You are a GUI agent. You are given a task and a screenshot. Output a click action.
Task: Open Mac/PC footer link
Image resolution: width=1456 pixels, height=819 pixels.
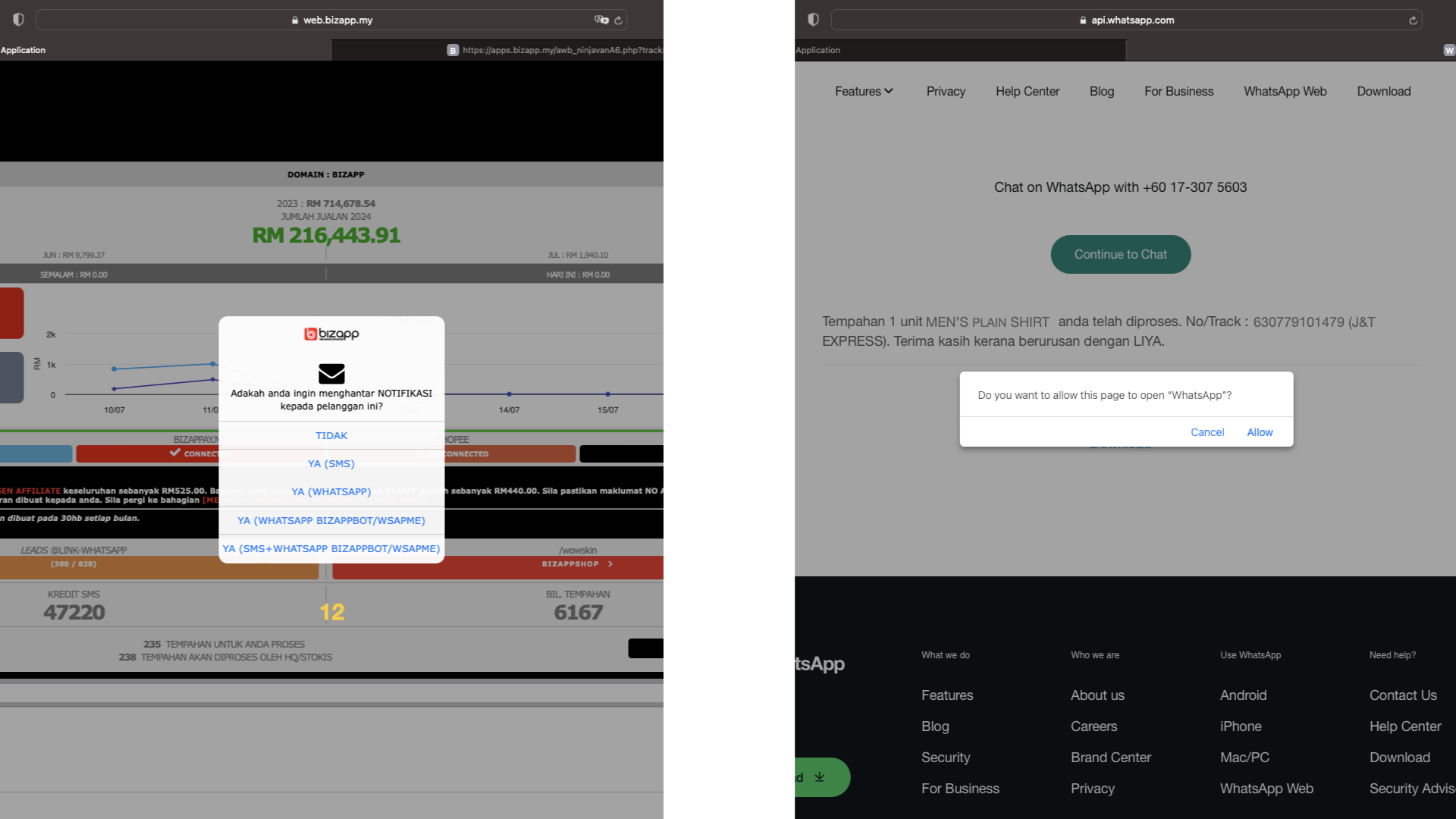click(x=1244, y=758)
